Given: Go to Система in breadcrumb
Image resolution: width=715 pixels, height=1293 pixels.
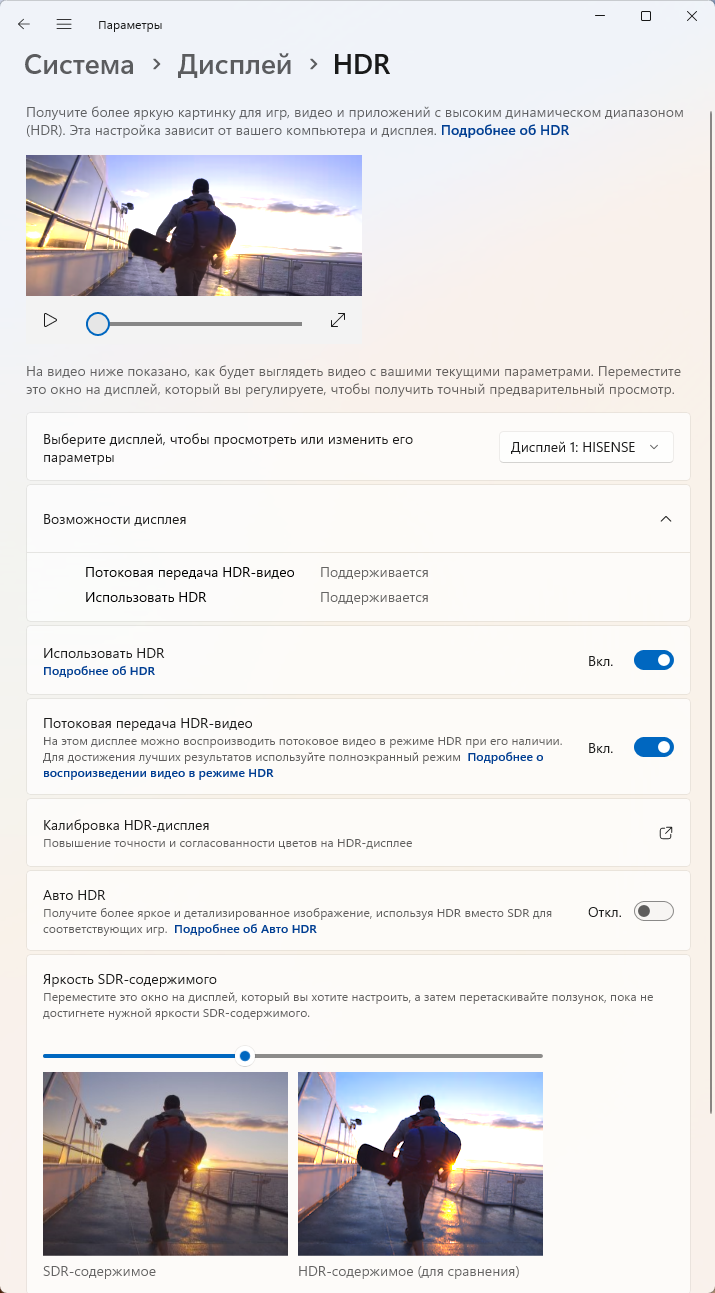Looking at the screenshot, I should coord(79,65).
